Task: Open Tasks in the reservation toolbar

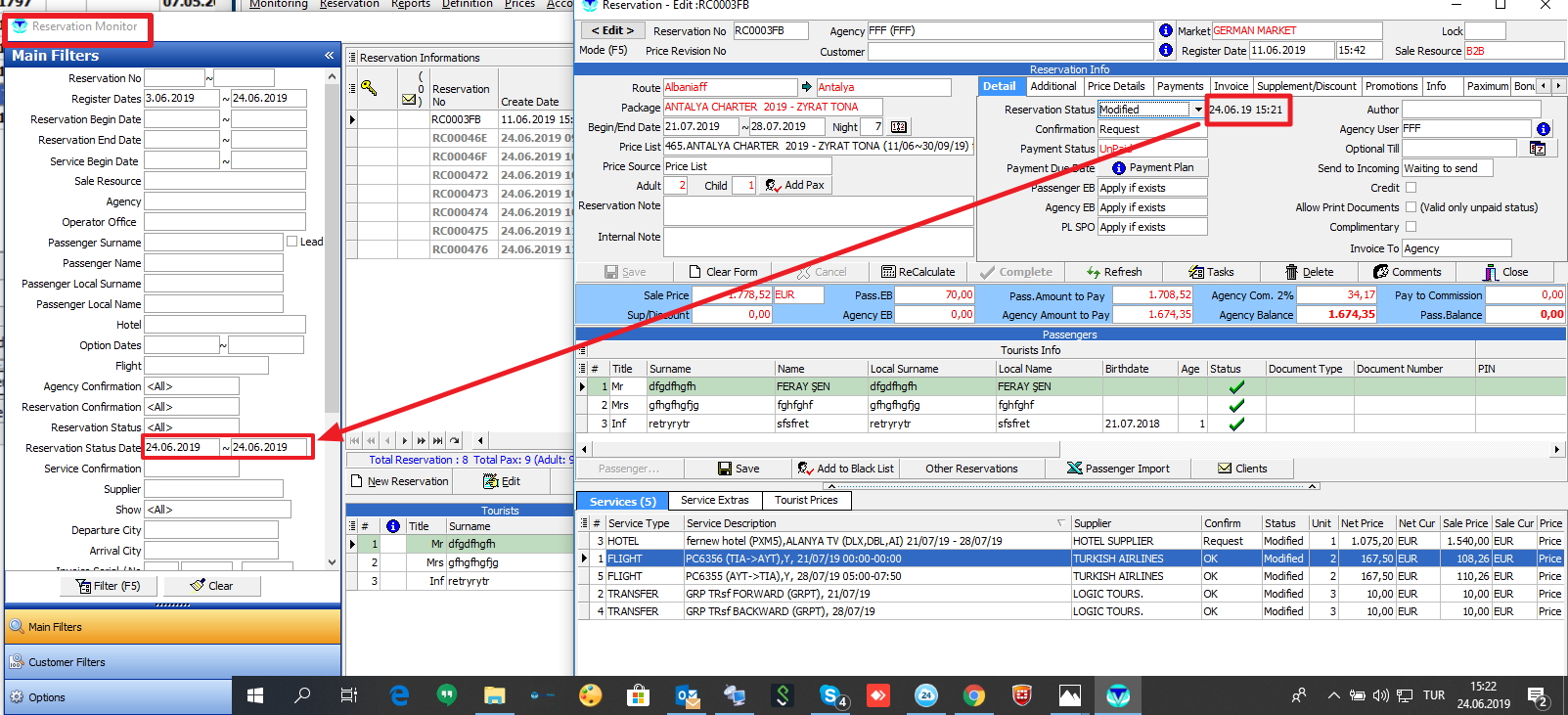Action: (x=1211, y=272)
